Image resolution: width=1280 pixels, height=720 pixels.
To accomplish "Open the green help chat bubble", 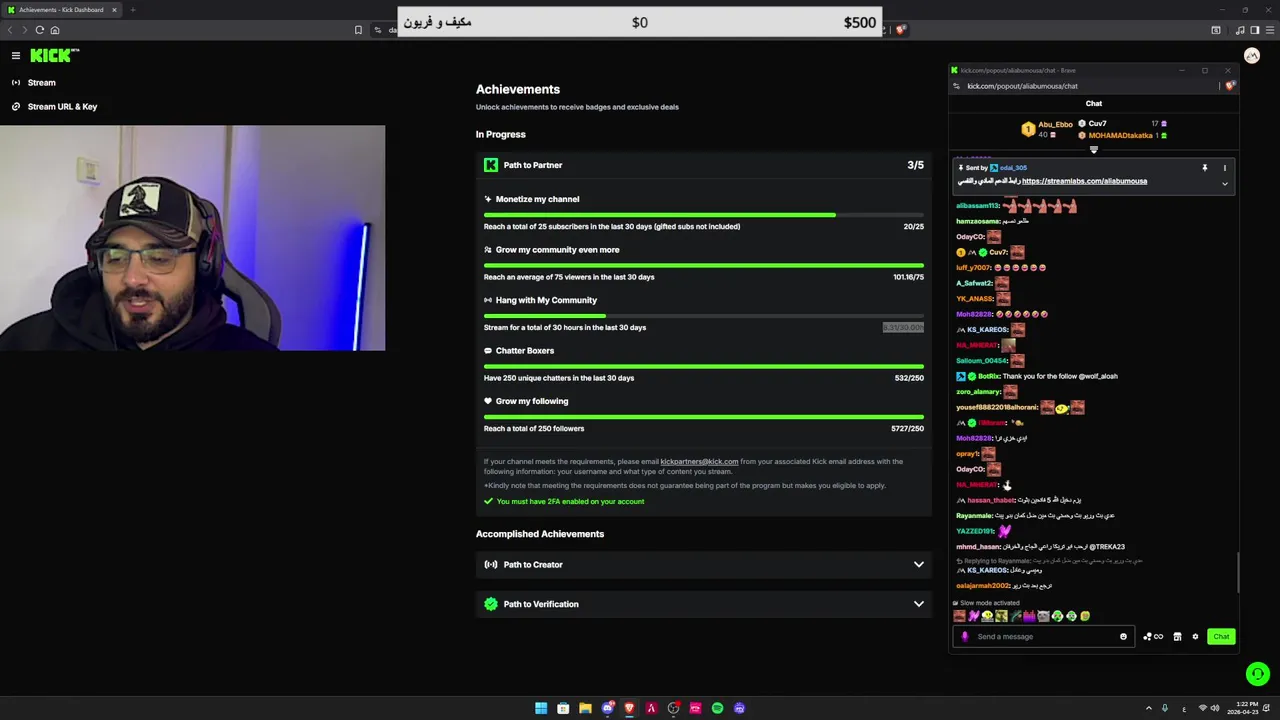I will (x=1258, y=674).
